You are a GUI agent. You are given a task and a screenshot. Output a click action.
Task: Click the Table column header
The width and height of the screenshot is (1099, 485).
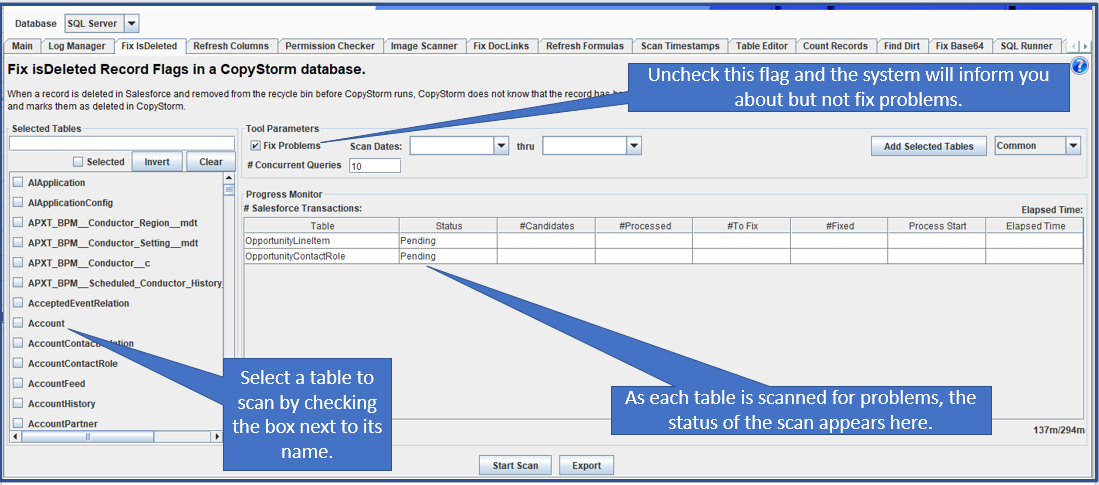[322, 226]
